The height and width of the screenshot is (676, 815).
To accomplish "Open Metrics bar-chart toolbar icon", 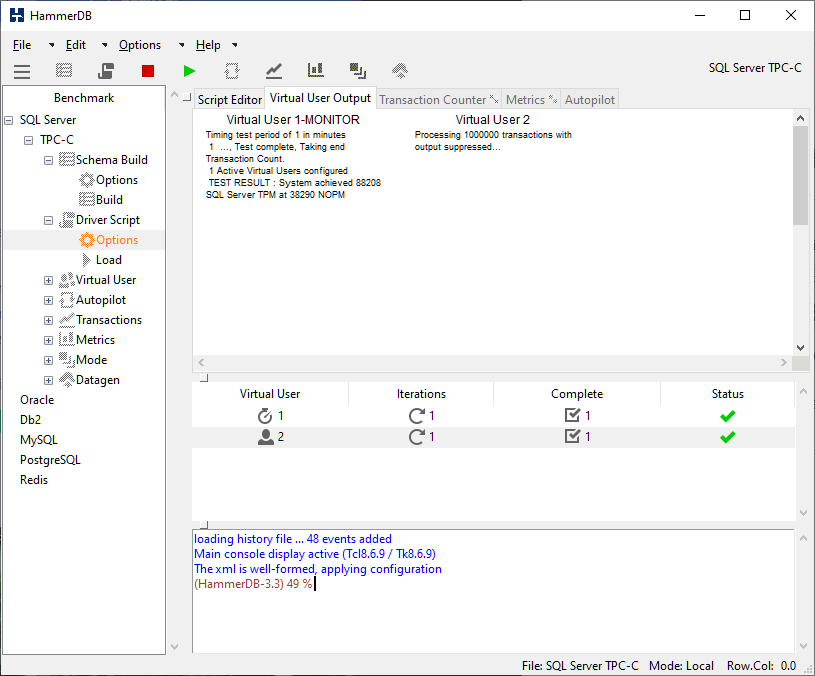I will coord(316,70).
